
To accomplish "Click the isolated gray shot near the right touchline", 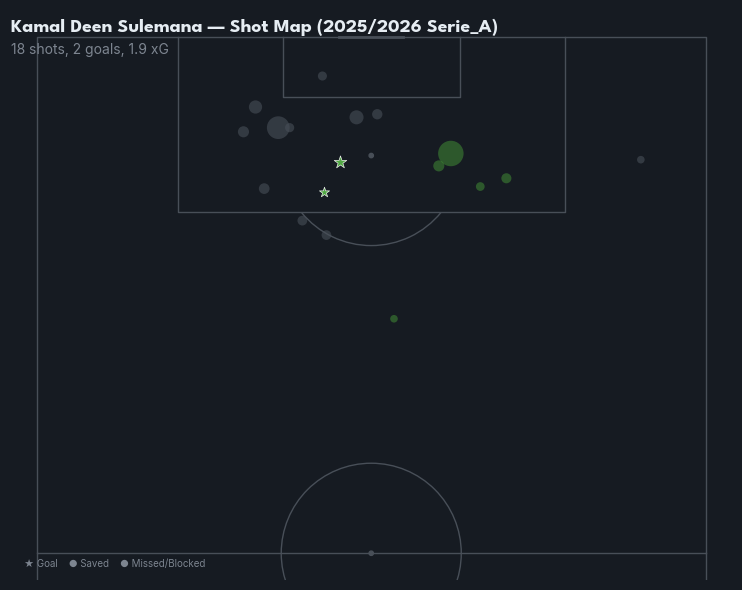I will (641, 159).
